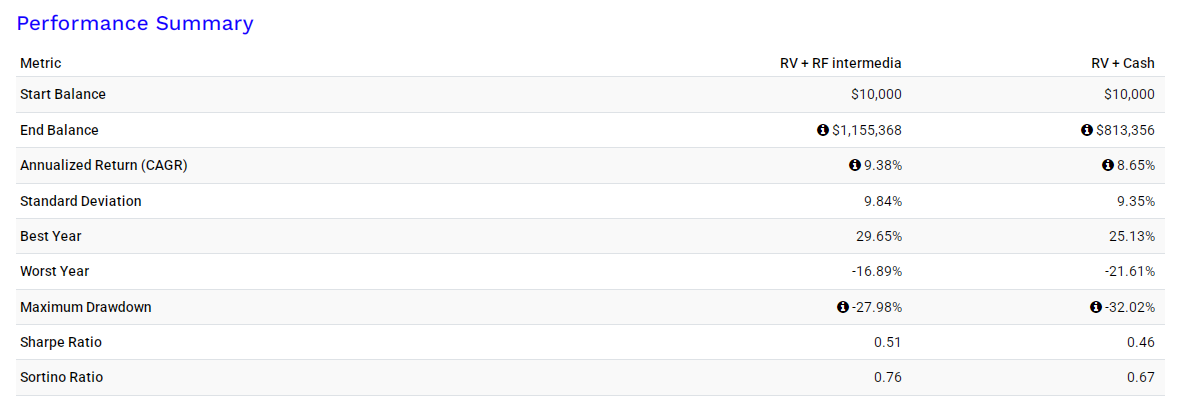
Task: Select the RV + RF intermedia column header
Action: click(x=841, y=63)
